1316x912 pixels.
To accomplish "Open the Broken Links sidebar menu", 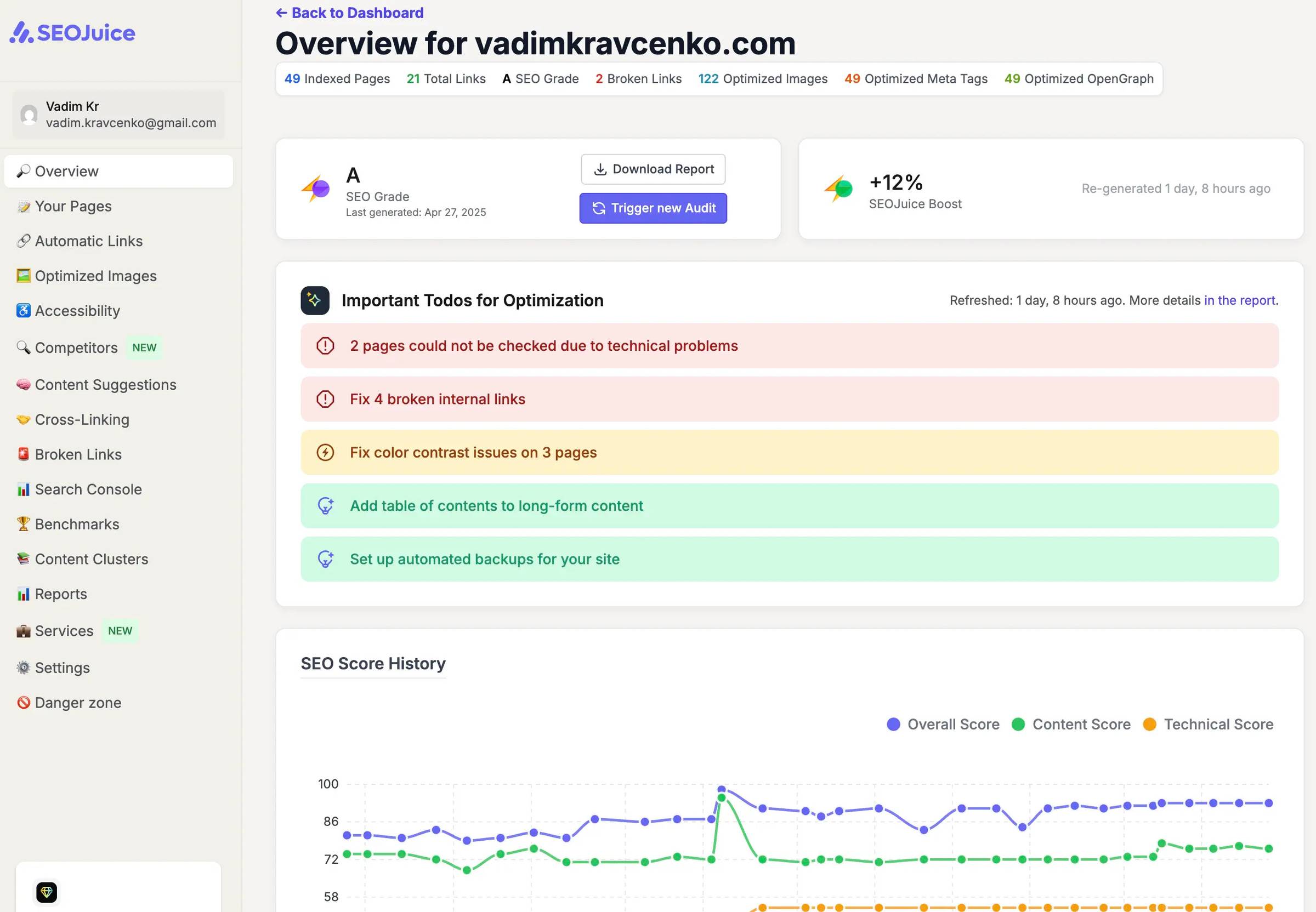I will (78, 455).
